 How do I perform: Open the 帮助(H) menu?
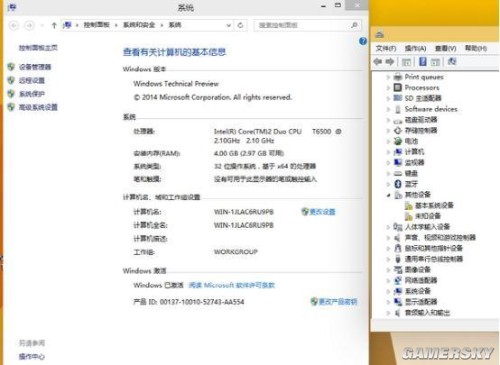click(476, 49)
